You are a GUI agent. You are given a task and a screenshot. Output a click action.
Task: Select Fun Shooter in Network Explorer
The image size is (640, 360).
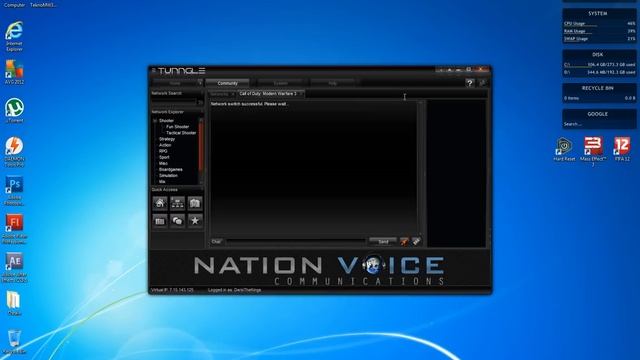178,127
